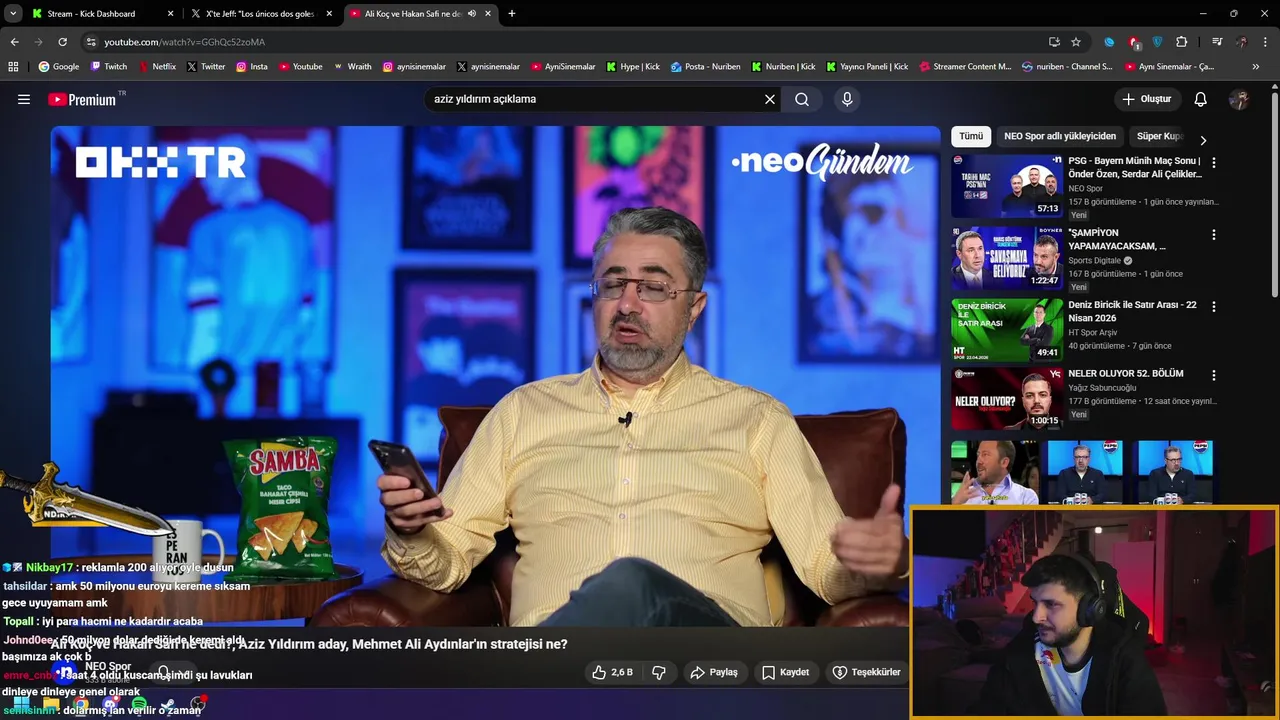The height and width of the screenshot is (720, 1280).
Task: Open the apps grid in bookmarks bar
Action: (x=13, y=67)
